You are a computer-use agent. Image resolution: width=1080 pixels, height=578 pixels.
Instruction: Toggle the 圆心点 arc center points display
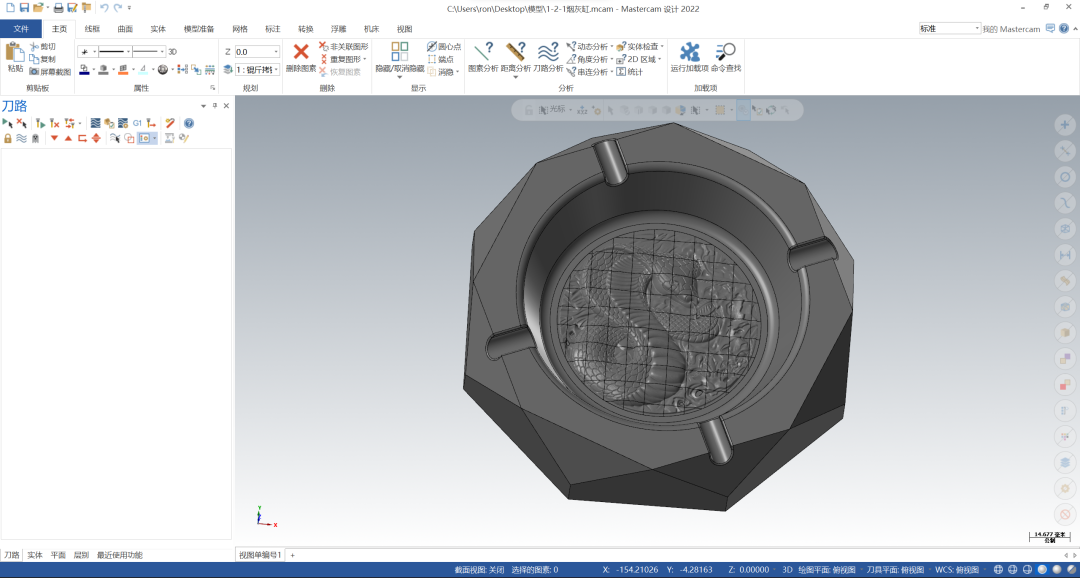point(444,46)
